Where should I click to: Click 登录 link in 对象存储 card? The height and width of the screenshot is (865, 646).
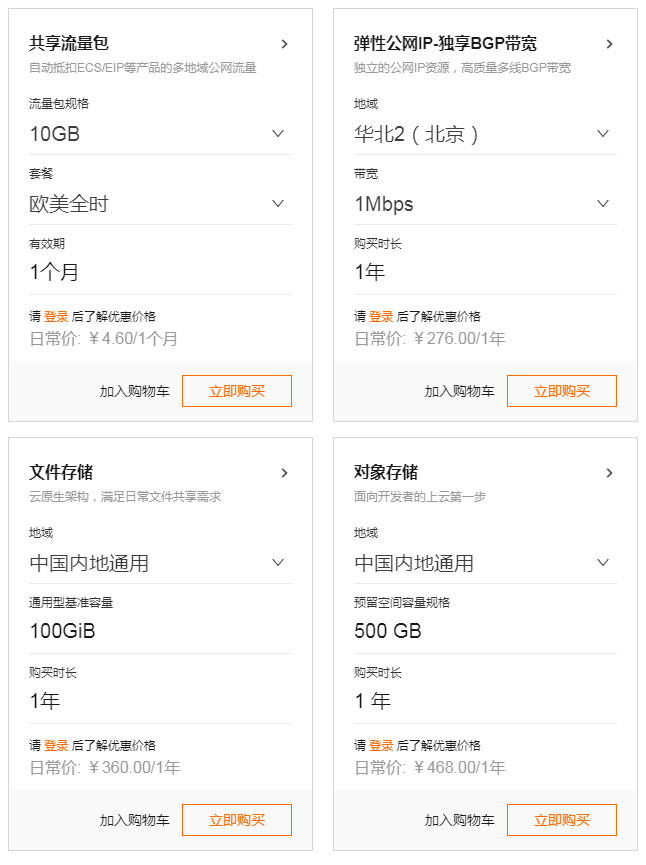coord(381,745)
